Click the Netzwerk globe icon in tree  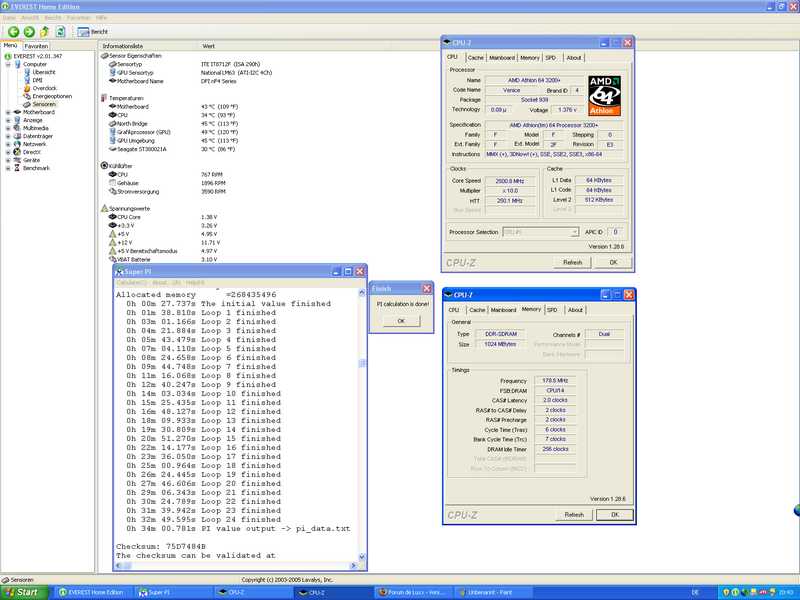click(17, 144)
